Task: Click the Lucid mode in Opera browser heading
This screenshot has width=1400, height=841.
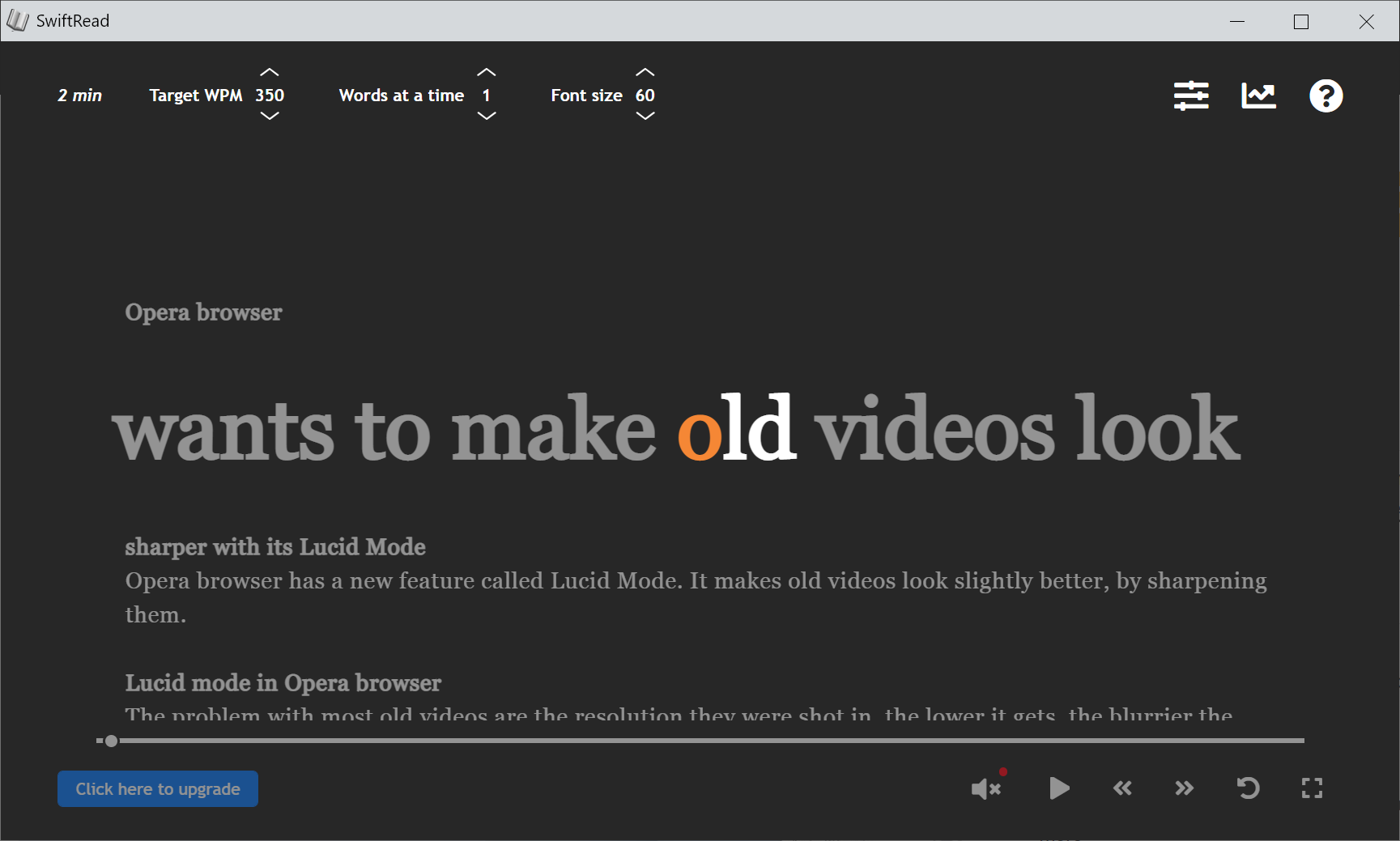Action: [283, 683]
